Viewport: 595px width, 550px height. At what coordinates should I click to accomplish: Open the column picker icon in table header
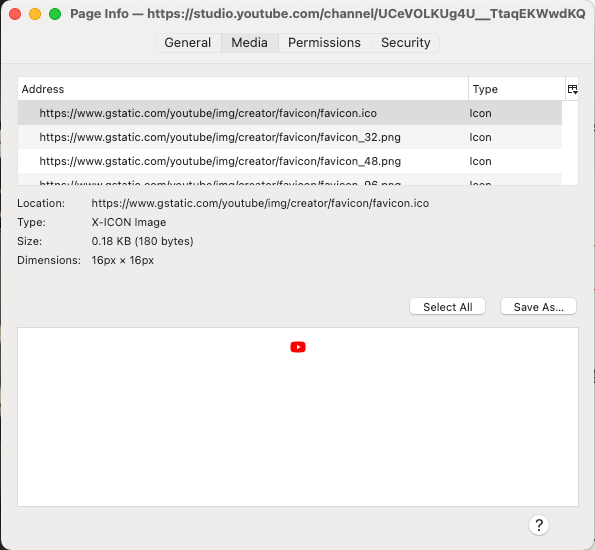[x=572, y=89]
